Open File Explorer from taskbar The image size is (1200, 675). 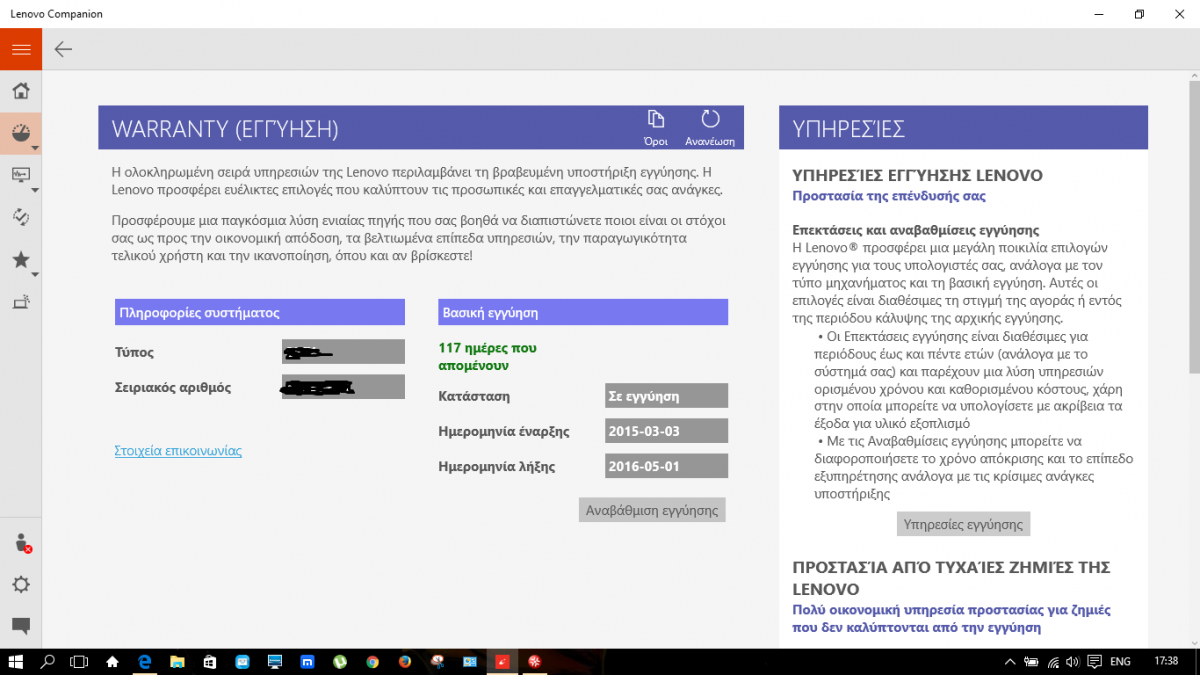(x=177, y=661)
